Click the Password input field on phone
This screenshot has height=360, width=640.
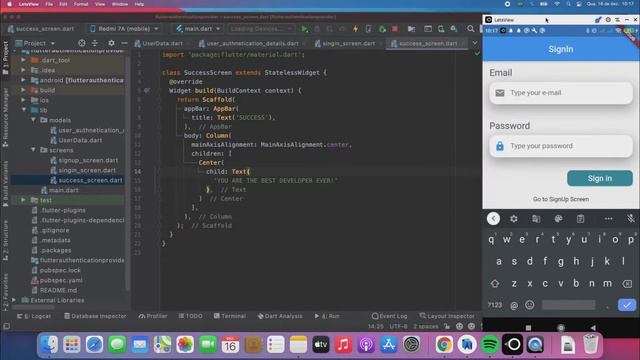click(561, 146)
